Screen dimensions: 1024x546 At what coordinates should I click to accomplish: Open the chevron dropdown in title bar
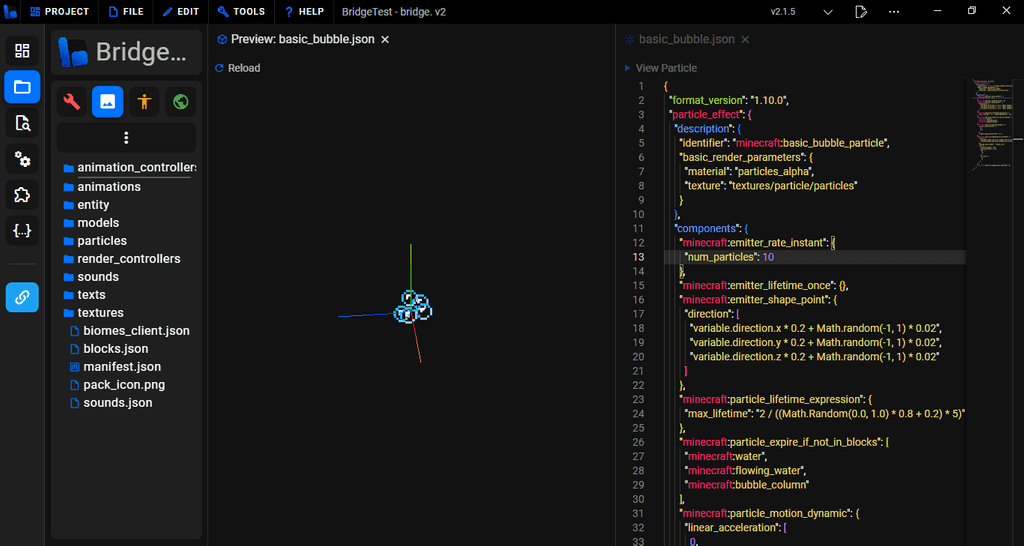coord(828,12)
